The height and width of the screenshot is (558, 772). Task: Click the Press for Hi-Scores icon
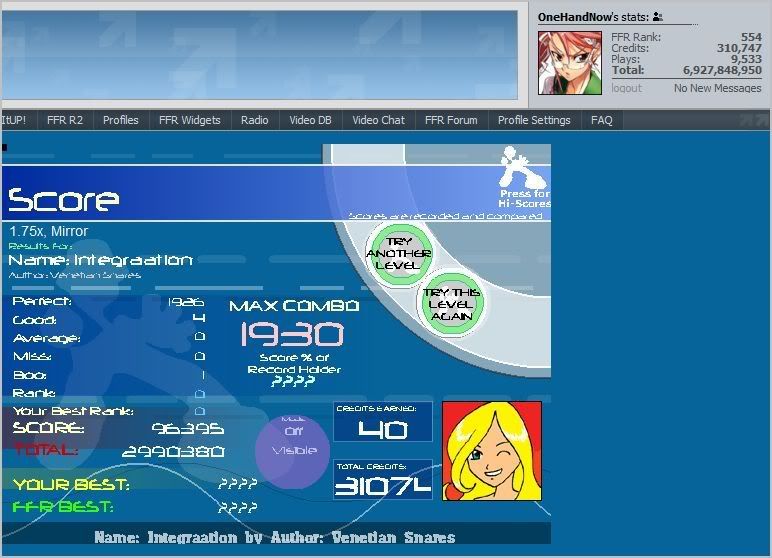(x=524, y=178)
